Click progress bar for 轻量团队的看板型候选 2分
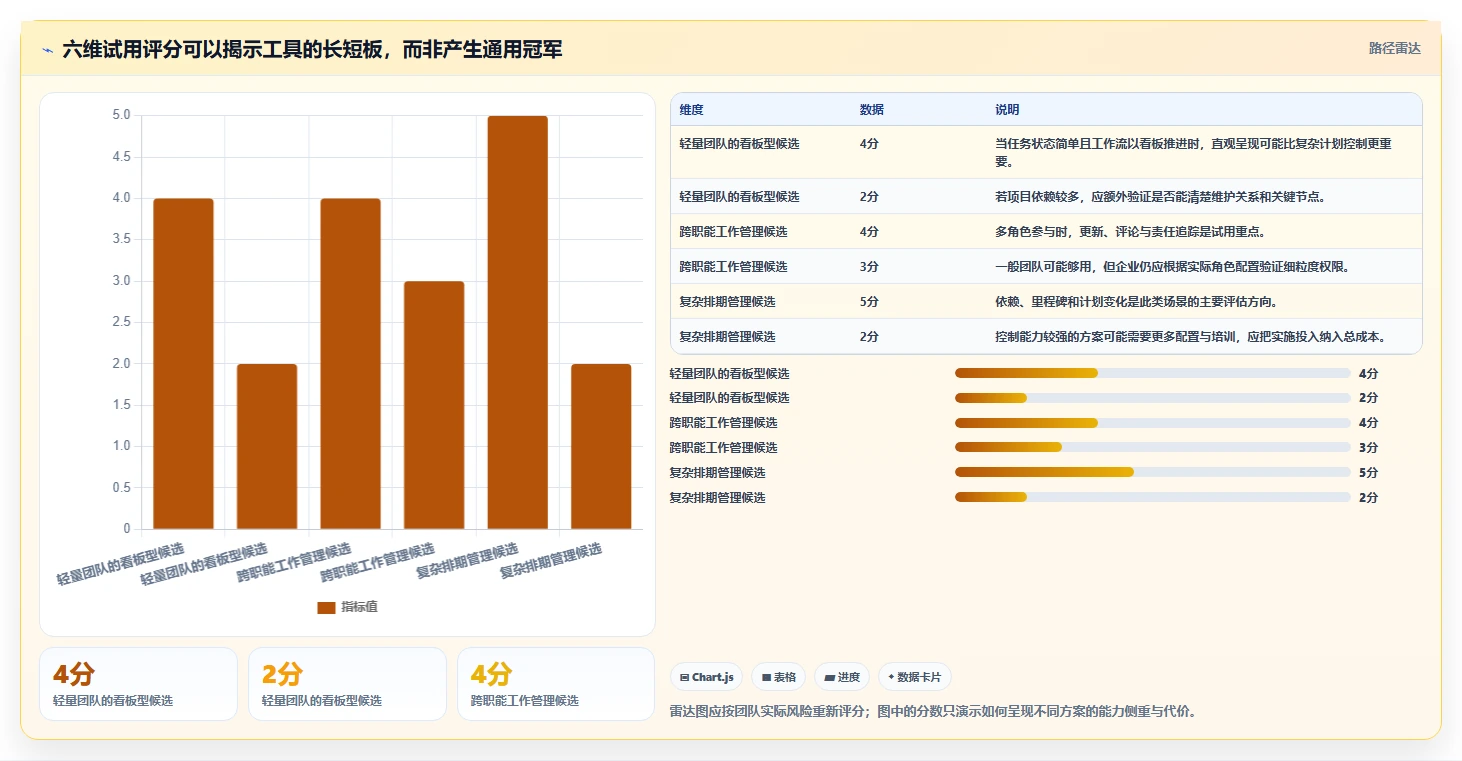The width and height of the screenshot is (1462, 761). 1152,398
